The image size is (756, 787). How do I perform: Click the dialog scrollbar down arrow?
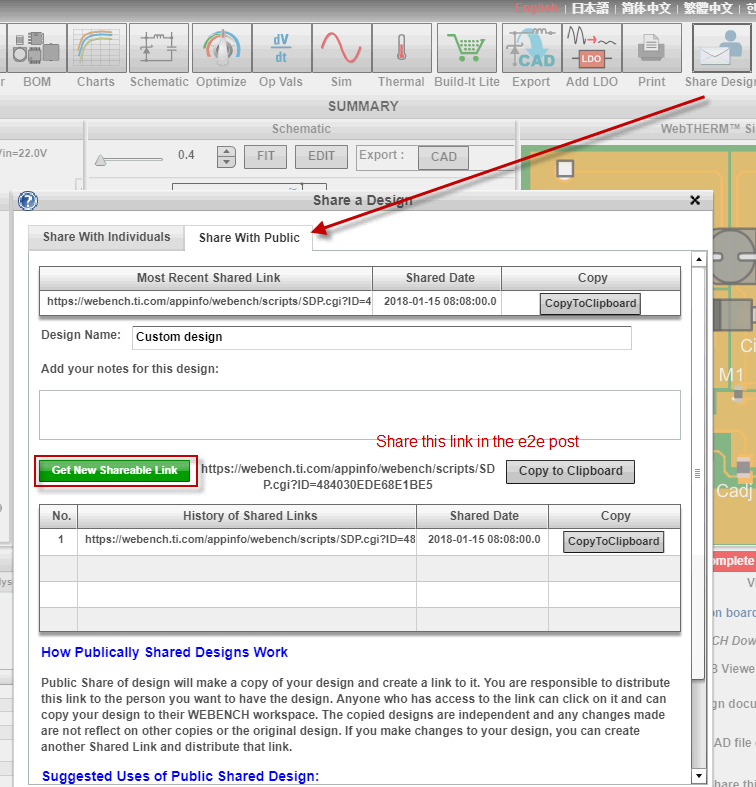(x=699, y=776)
